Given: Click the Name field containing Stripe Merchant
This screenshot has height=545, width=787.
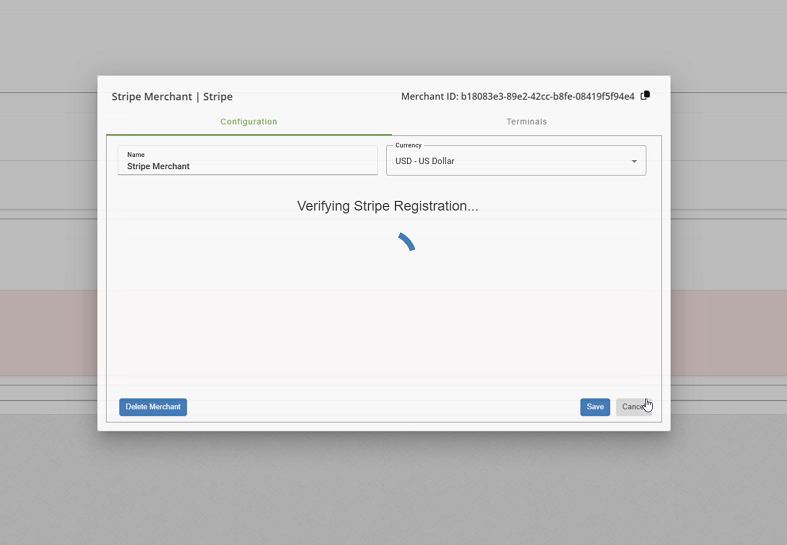Looking at the screenshot, I should tap(247, 166).
